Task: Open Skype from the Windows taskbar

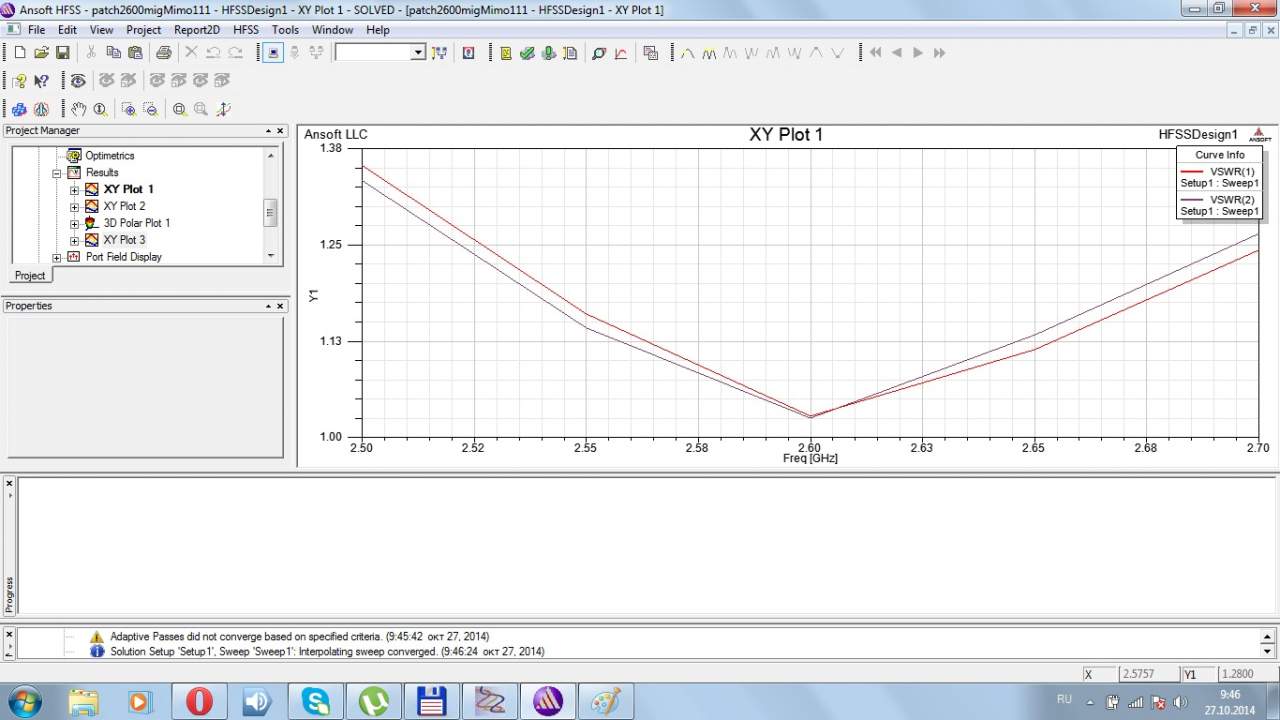Action: (x=316, y=701)
